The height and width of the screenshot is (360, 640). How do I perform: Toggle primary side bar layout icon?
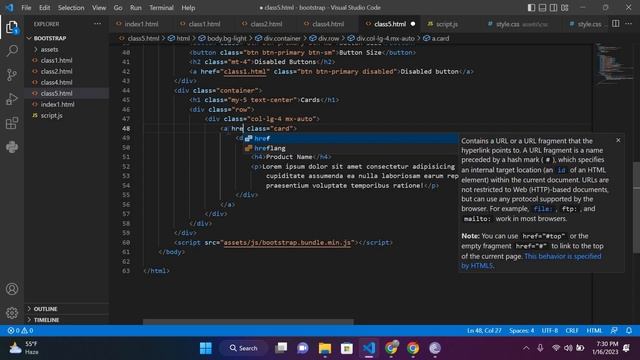tap(531, 8)
